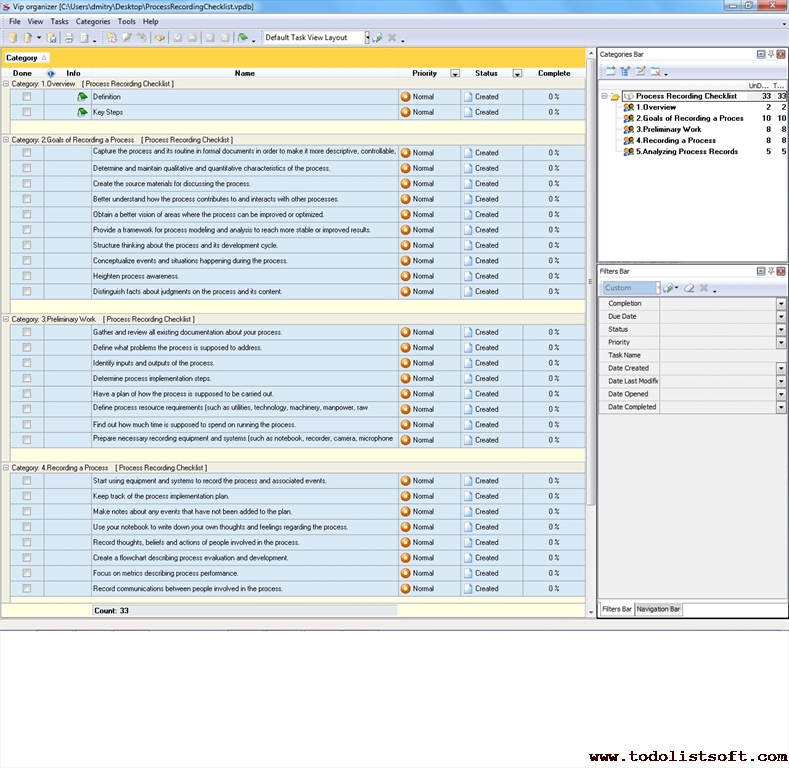Switch to the Navigation Bar tab

(658, 609)
